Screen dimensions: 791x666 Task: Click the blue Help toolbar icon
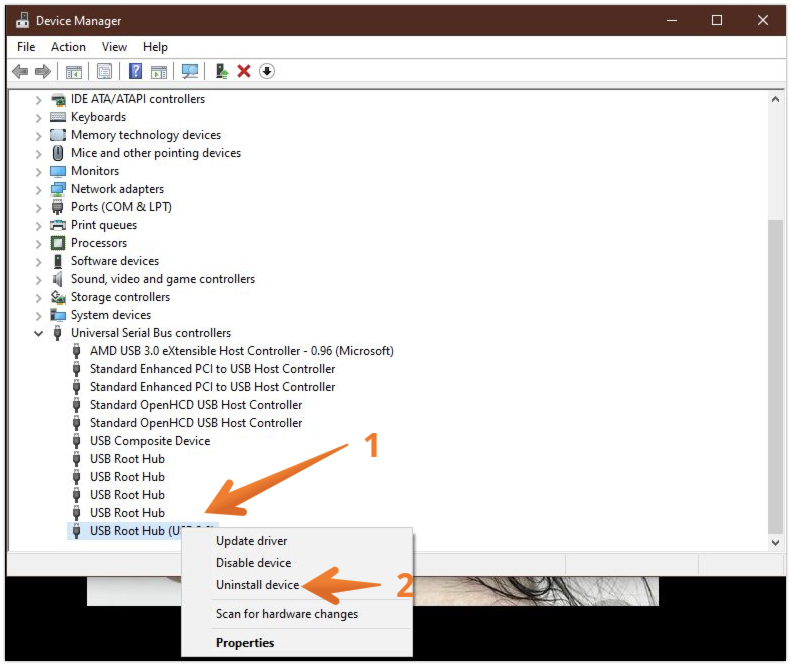pyautogui.click(x=136, y=71)
